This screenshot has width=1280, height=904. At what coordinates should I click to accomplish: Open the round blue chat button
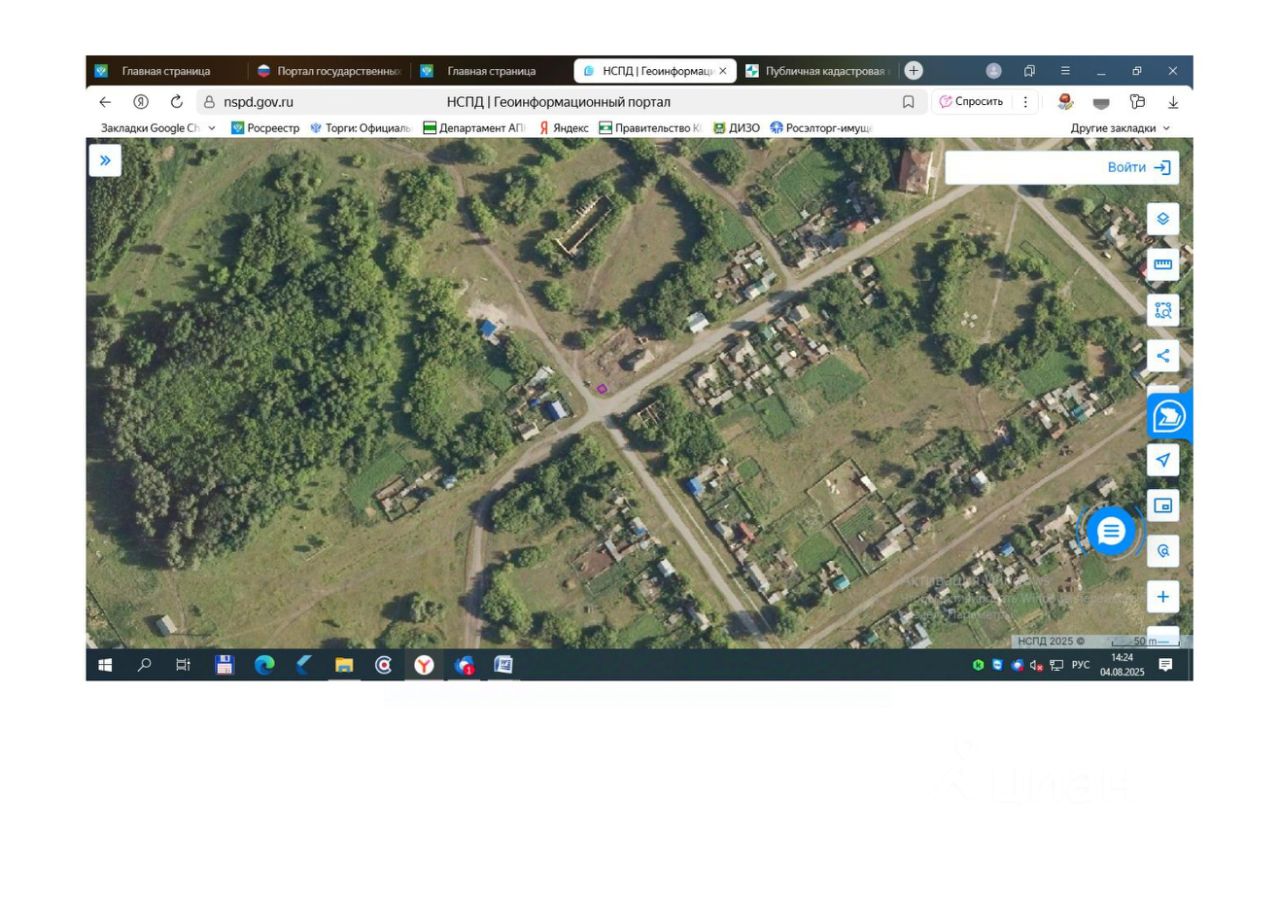click(x=1111, y=531)
